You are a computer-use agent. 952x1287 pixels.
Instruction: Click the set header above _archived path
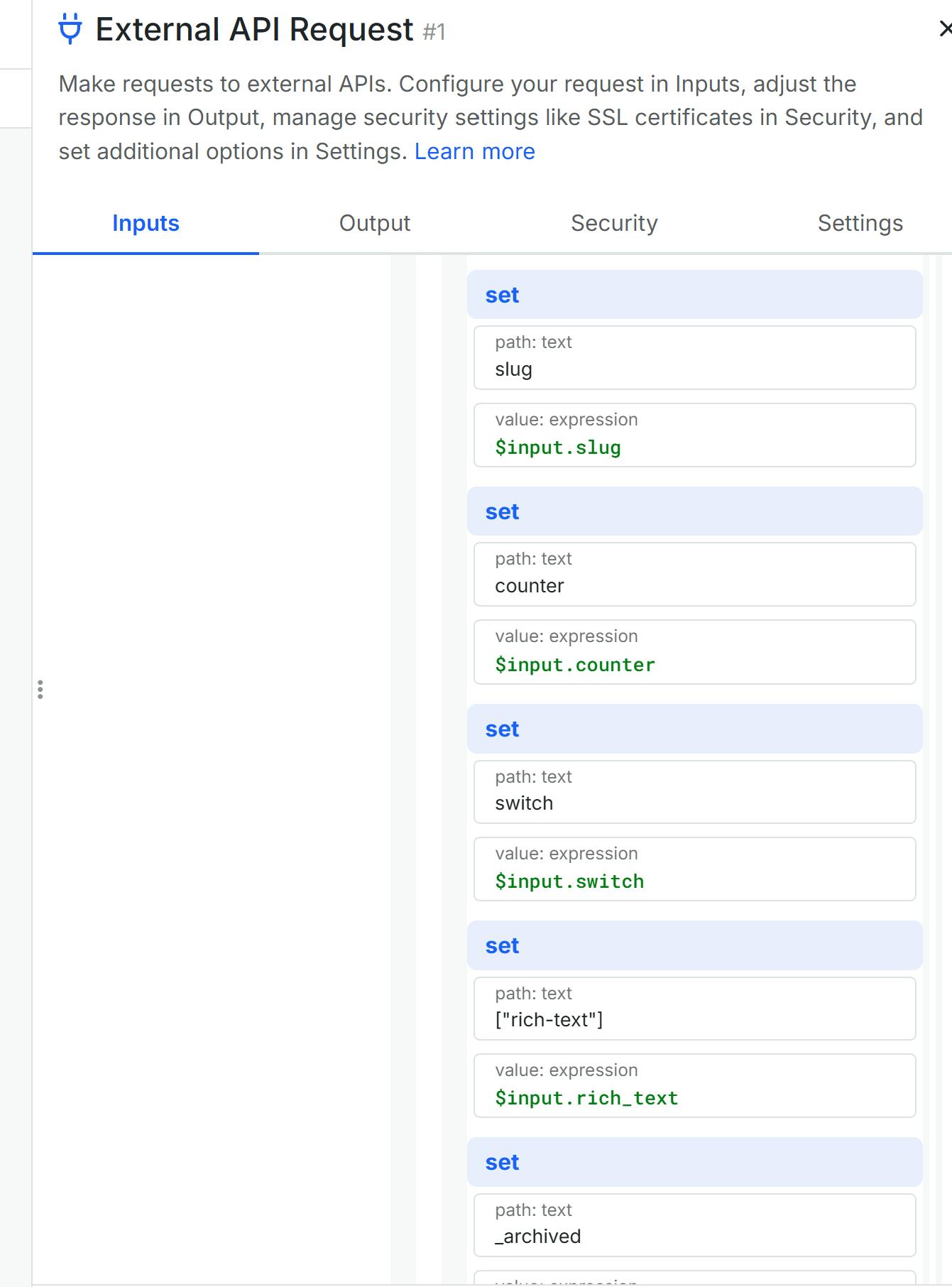(694, 1162)
